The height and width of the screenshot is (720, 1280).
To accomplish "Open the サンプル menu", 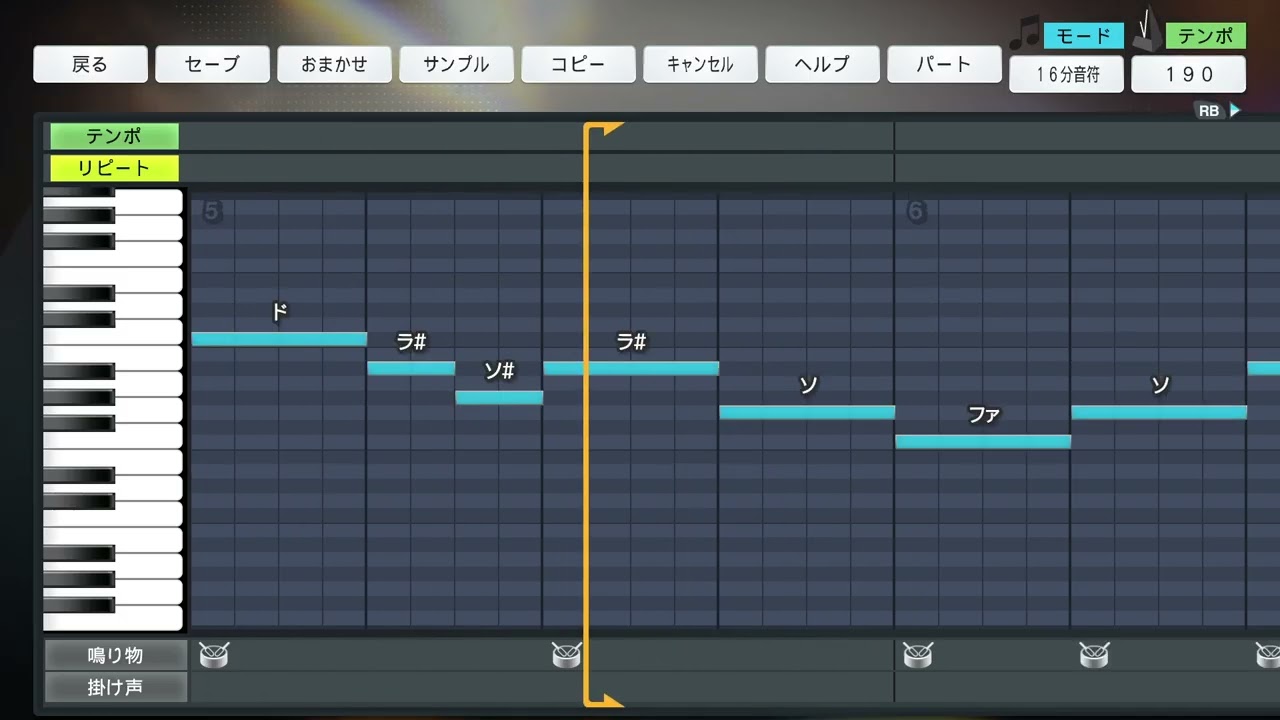I will [456, 64].
